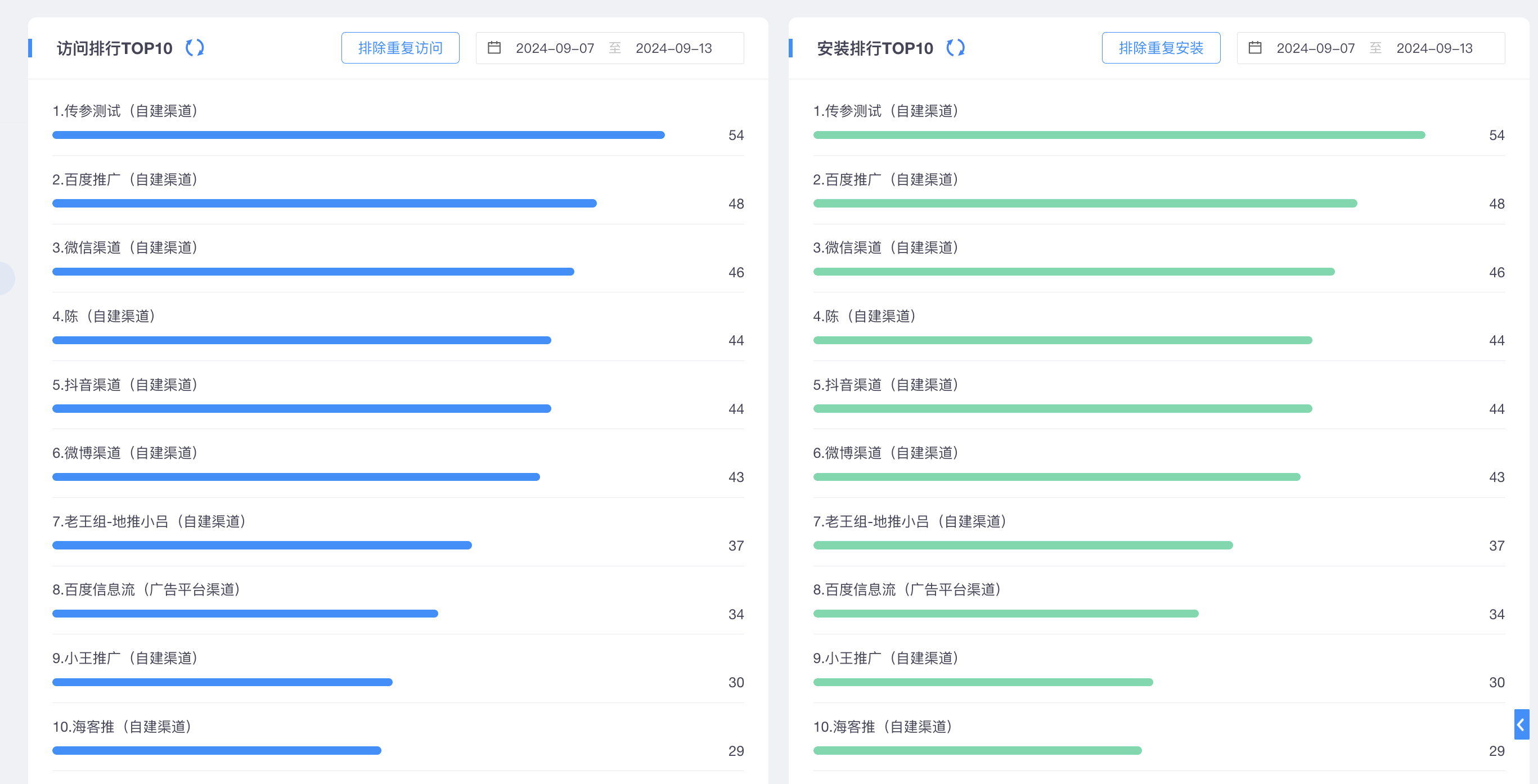1538x784 pixels.
Task: Click install count 34 for 百度信息流
Action: (1497, 615)
